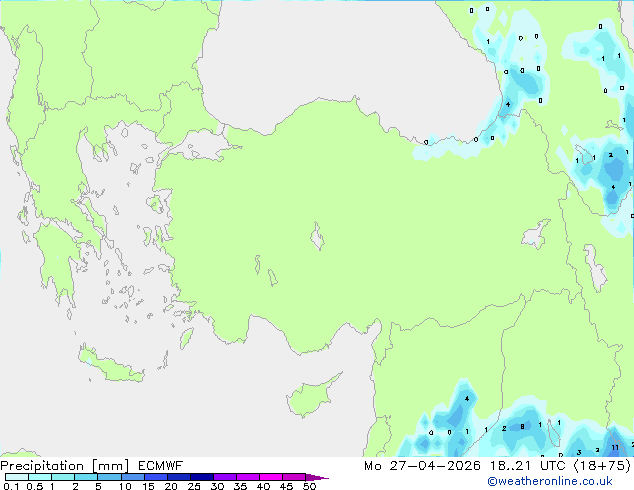This screenshot has height=490, width=634.
Task: Click the '35' legend scale label
Action: coord(240,486)
